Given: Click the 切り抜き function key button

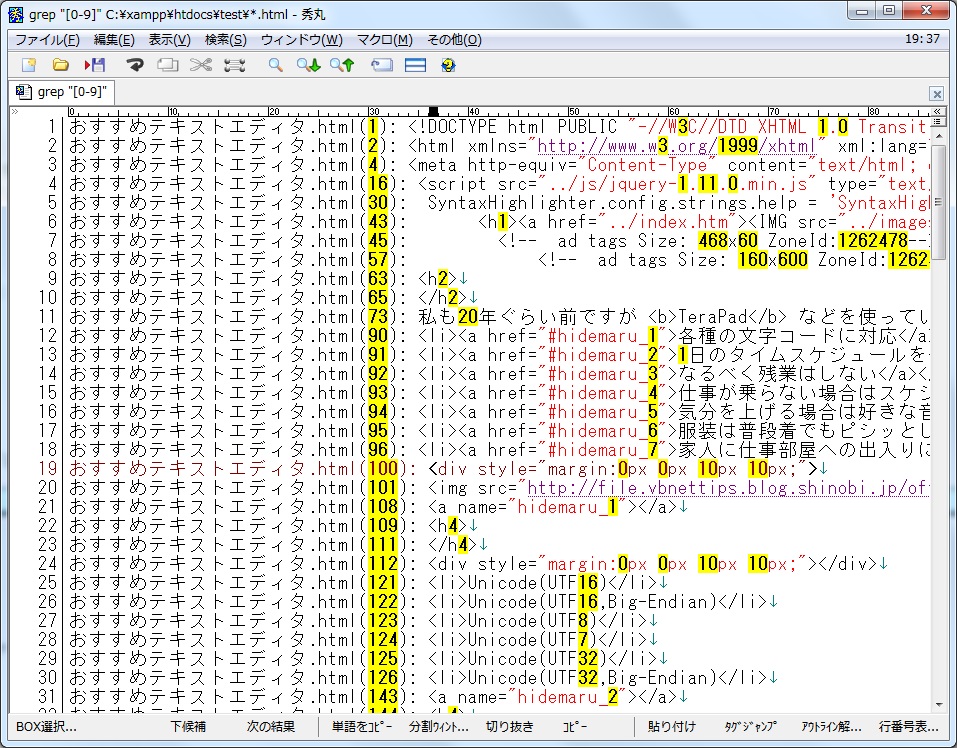Looking at the screenshot, I should (x=510, y=727).
